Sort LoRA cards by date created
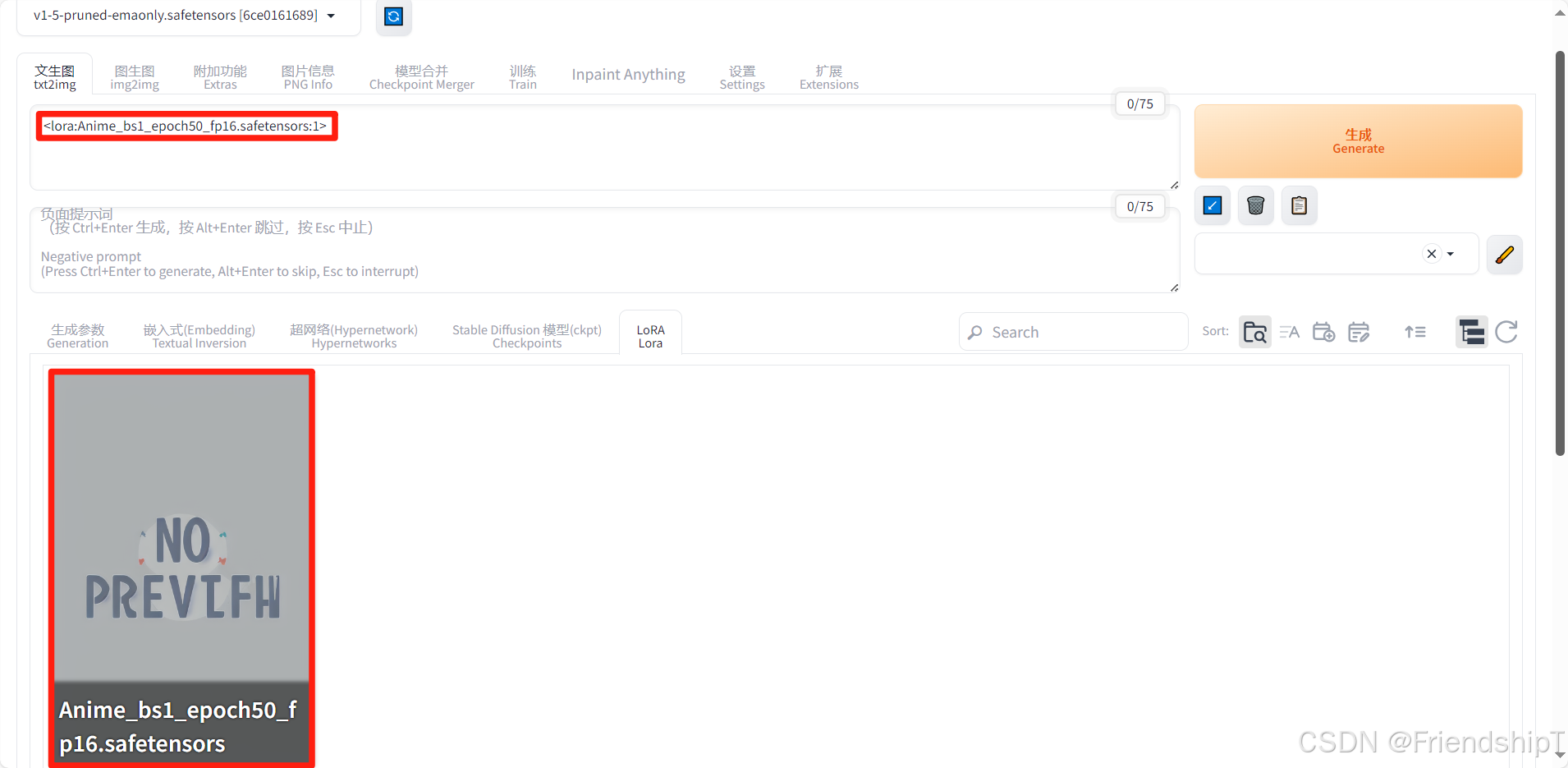 [1323, 331]
